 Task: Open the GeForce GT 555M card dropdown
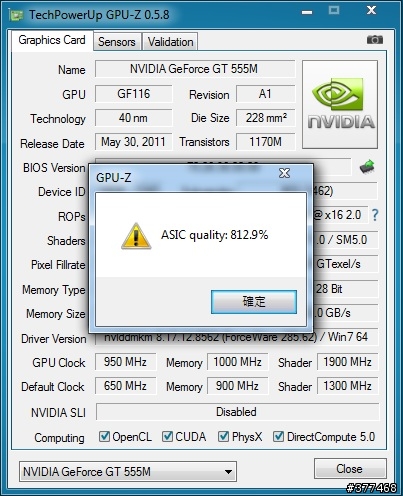(x=128, y=471)
